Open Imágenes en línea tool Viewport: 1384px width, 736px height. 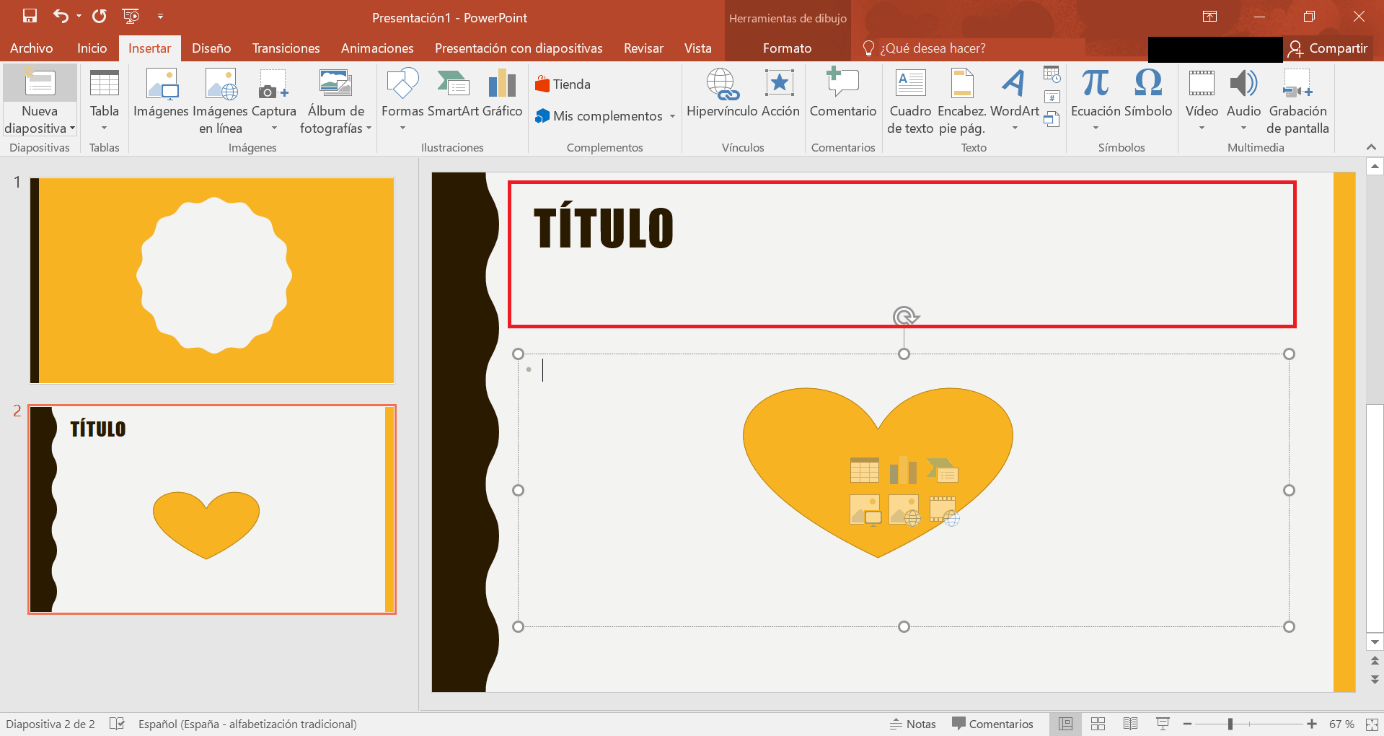point(220,101)
